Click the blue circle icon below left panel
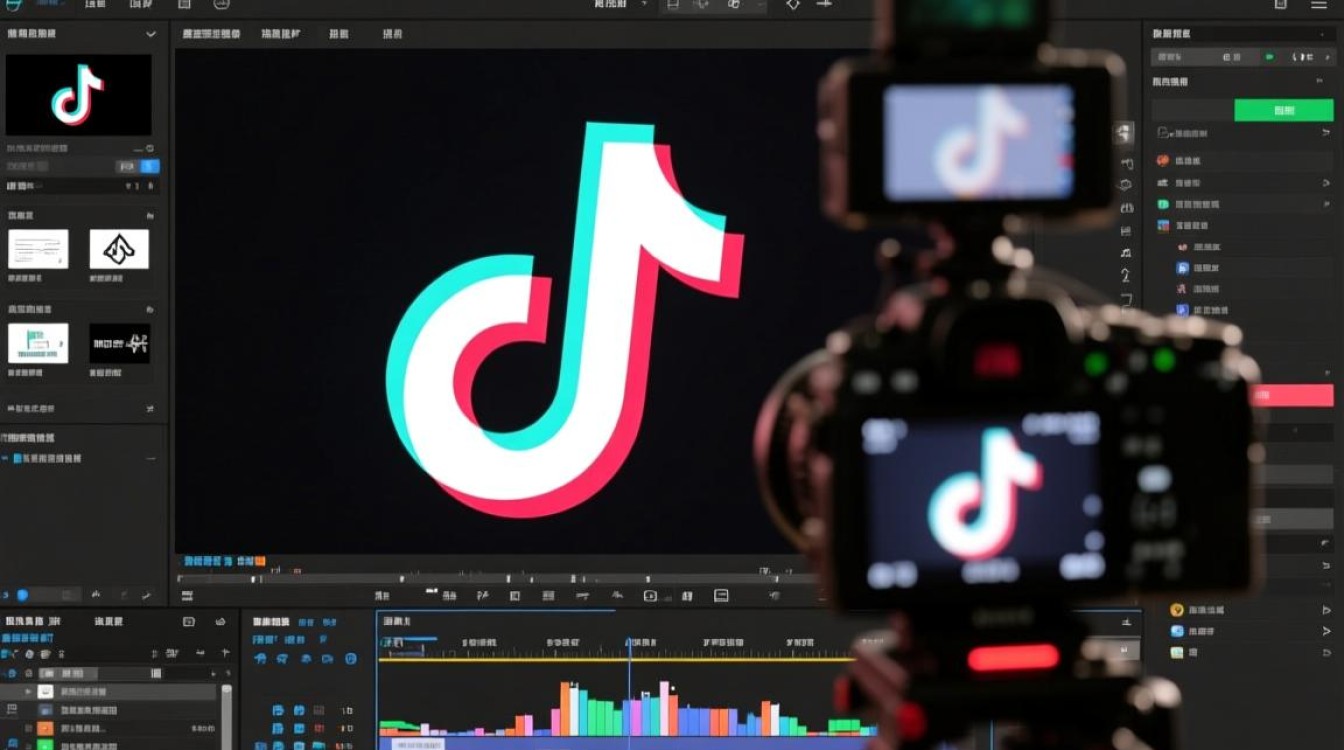 point(22,595)
